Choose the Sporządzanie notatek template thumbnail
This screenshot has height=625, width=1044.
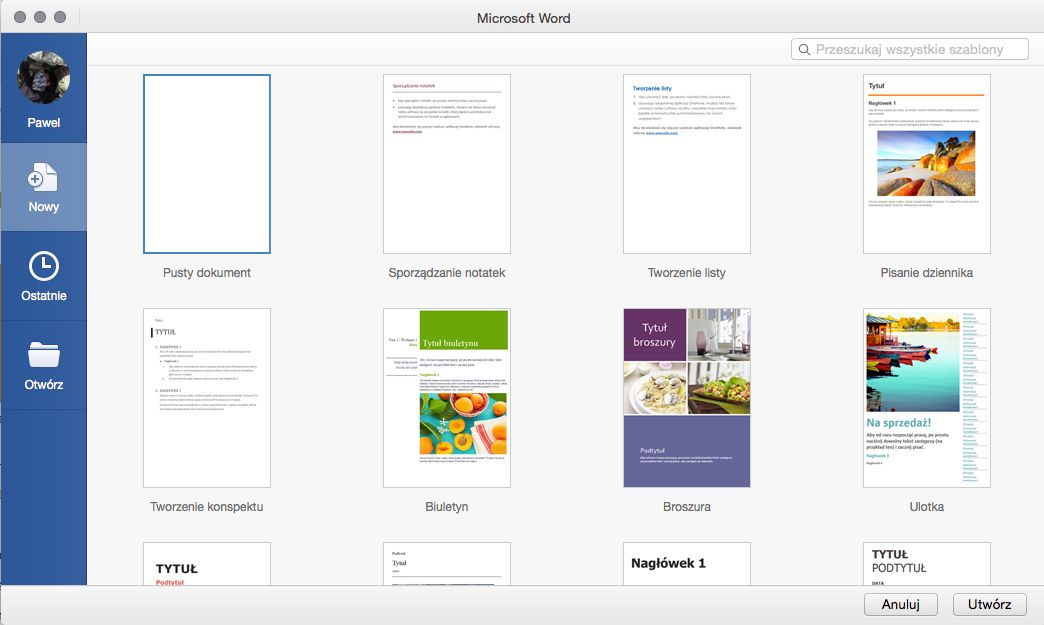(x=447, y=164)
